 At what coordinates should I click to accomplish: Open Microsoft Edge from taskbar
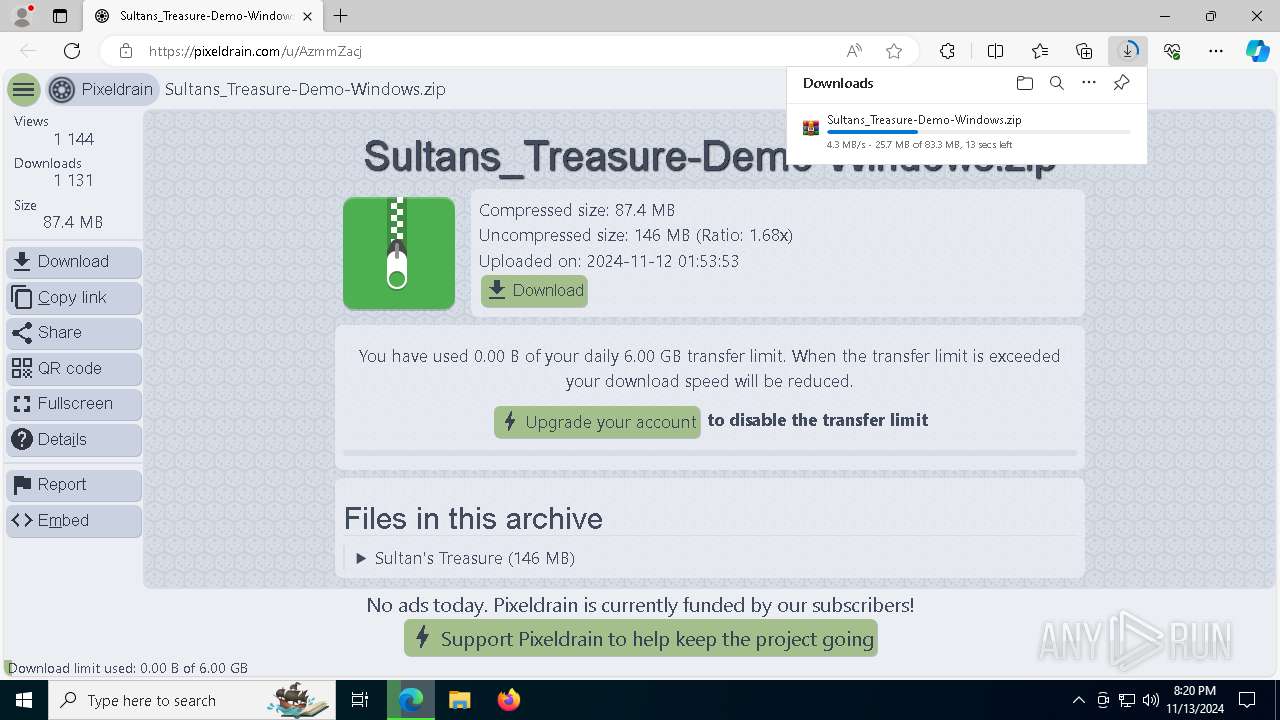click(x=411, y=700)
